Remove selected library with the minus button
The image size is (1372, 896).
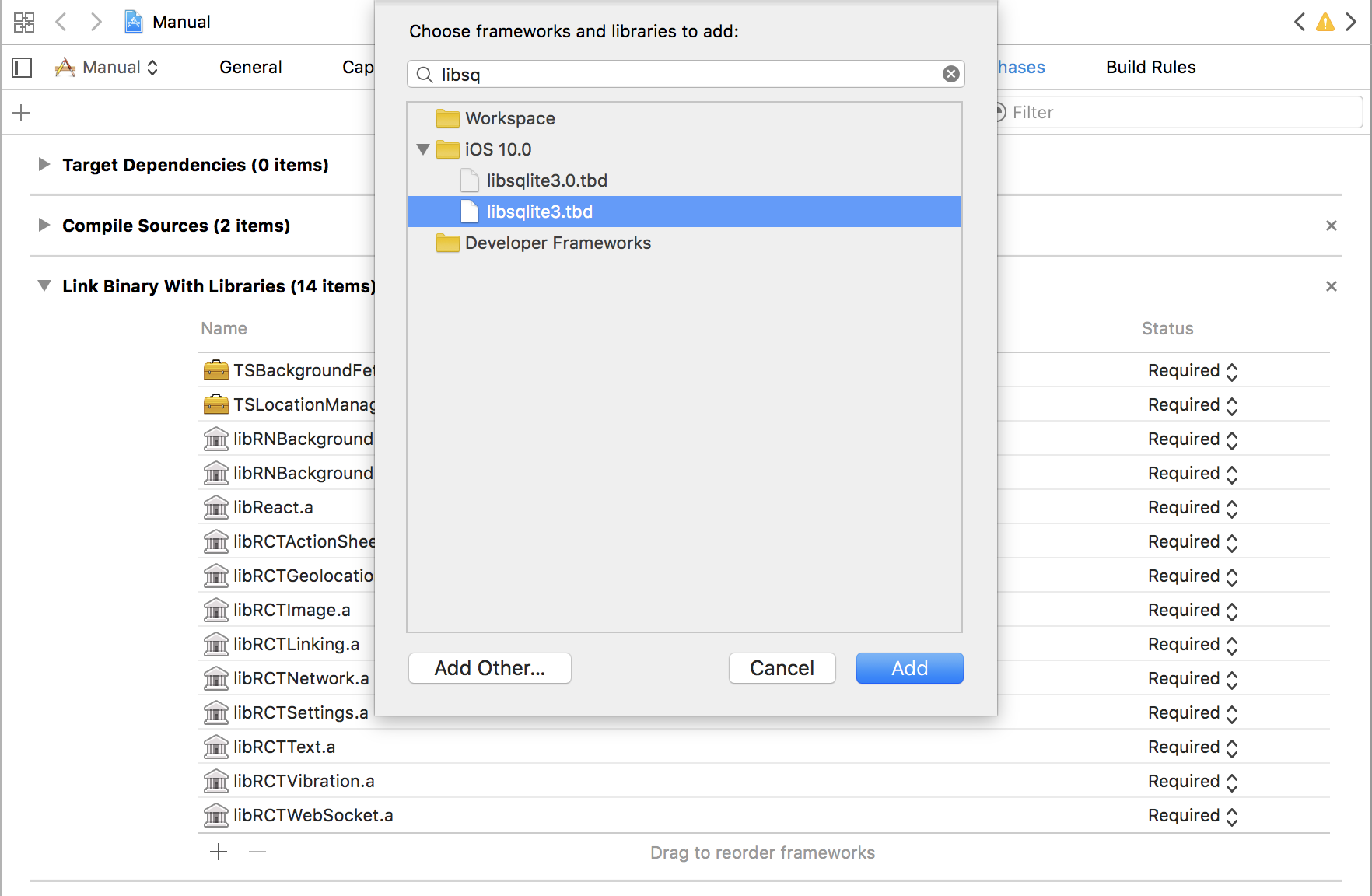(x=257, y=852)
